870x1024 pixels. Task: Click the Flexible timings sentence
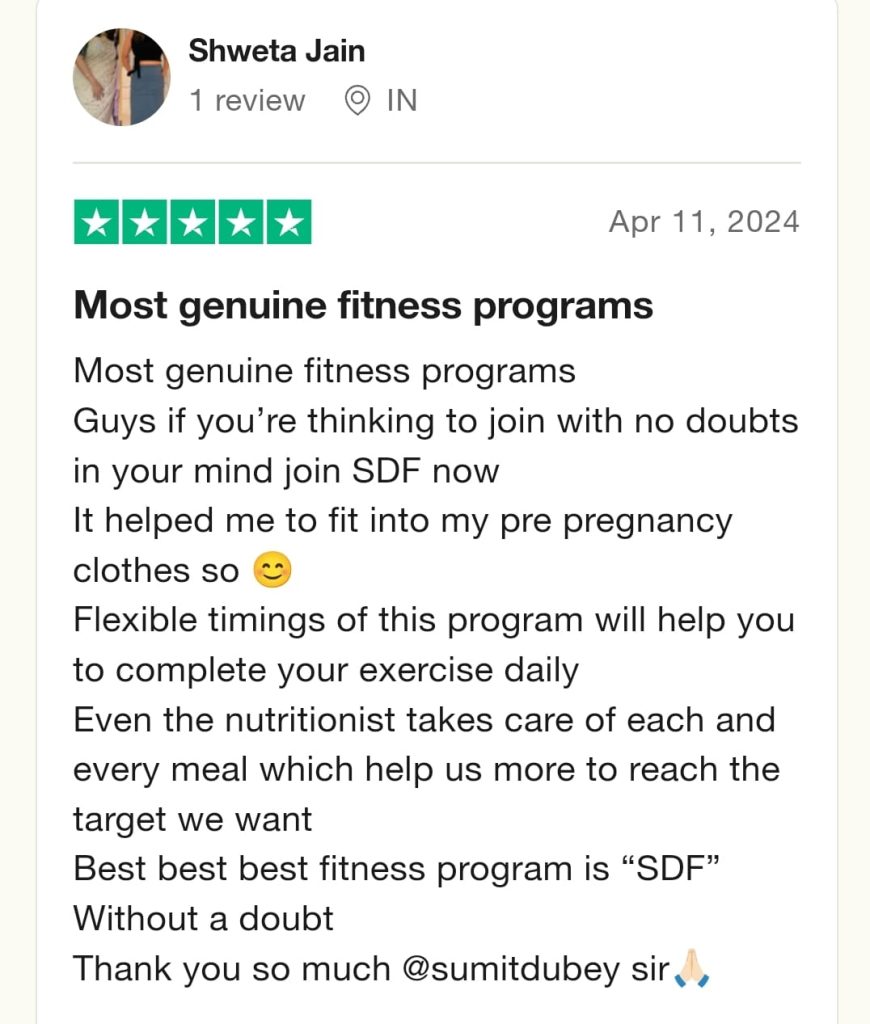click(434, 645)
